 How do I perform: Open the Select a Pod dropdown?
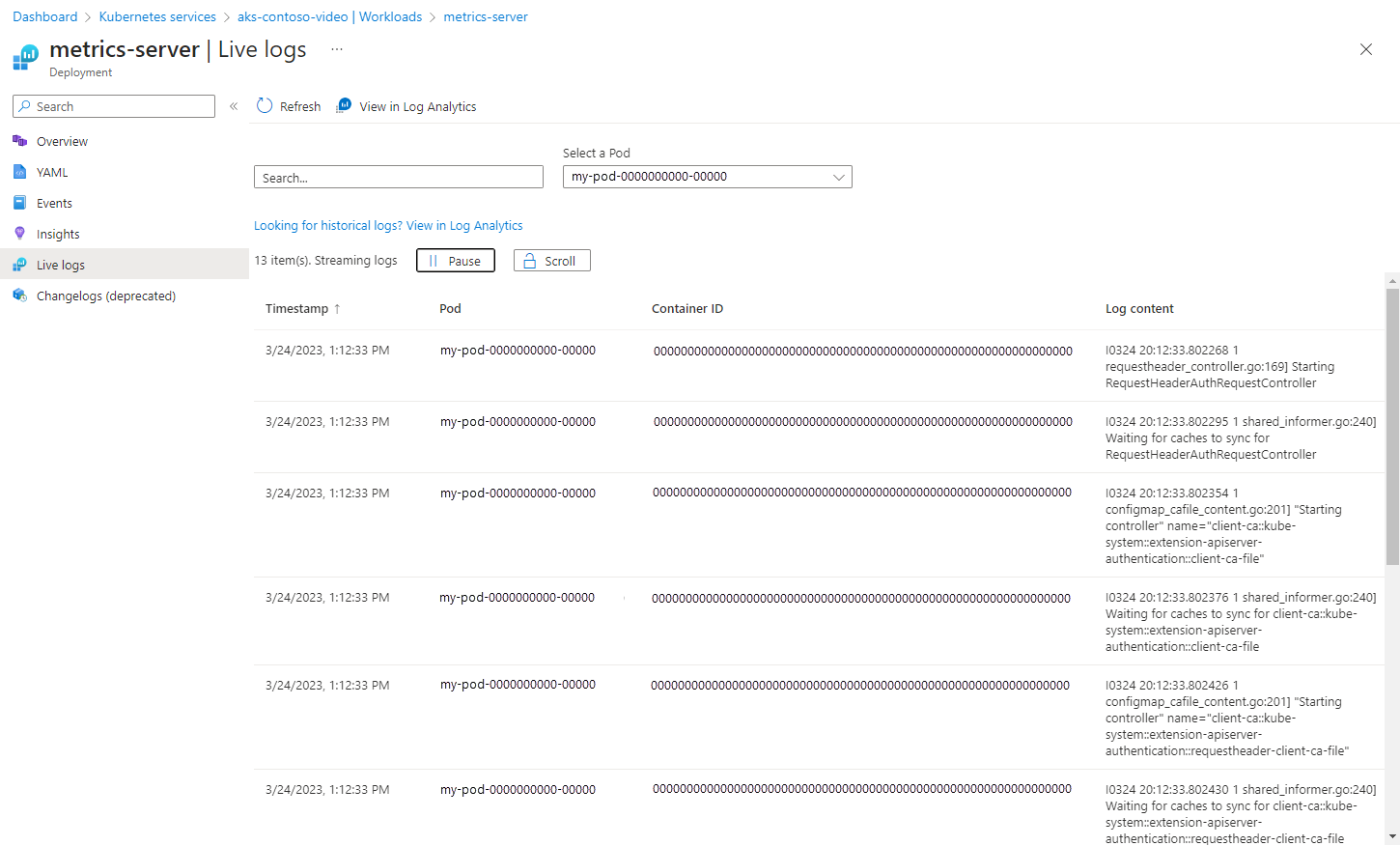pyautogui.click(x=708, y=177)
